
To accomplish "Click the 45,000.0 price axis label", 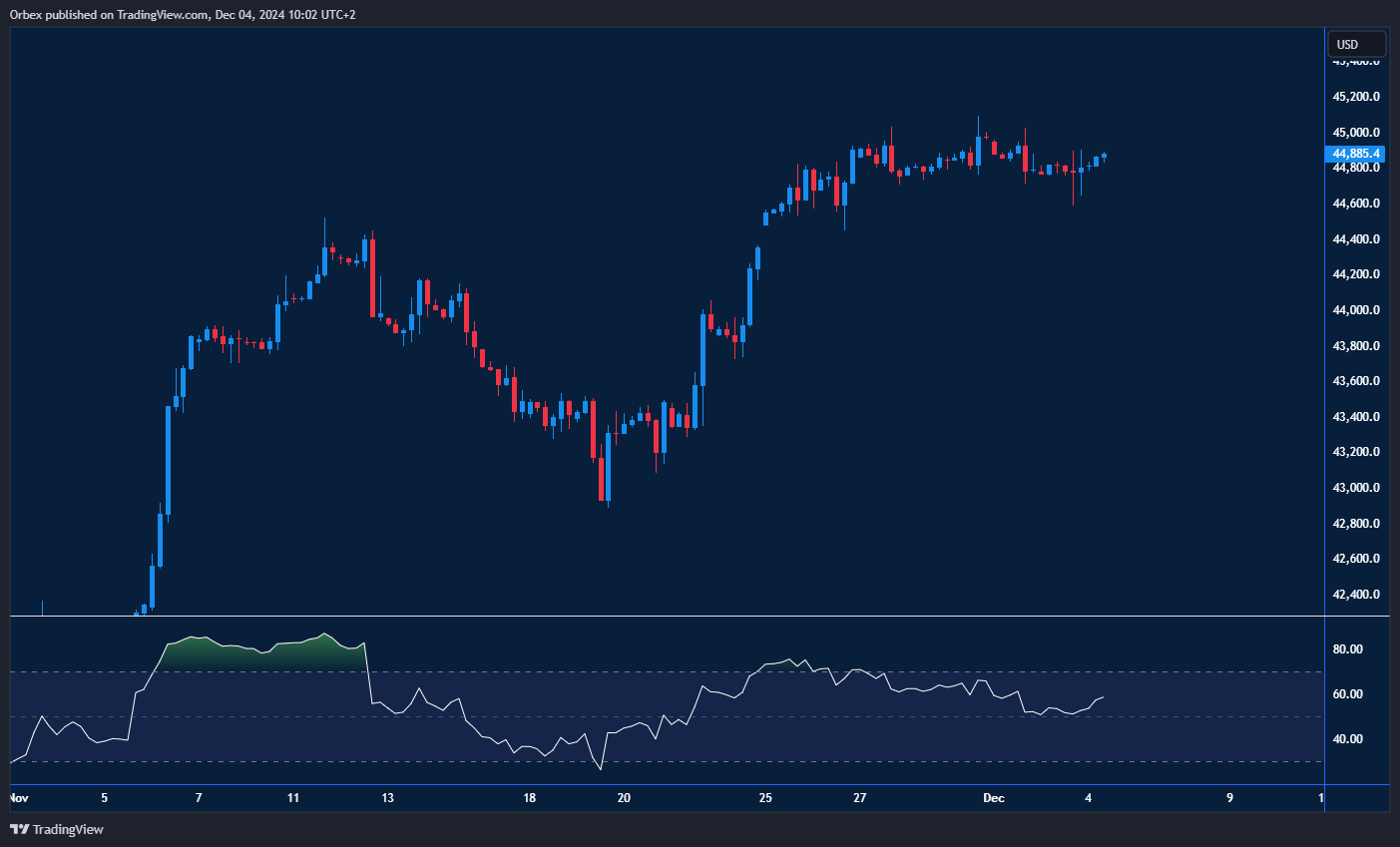I will pos(1355,133).
